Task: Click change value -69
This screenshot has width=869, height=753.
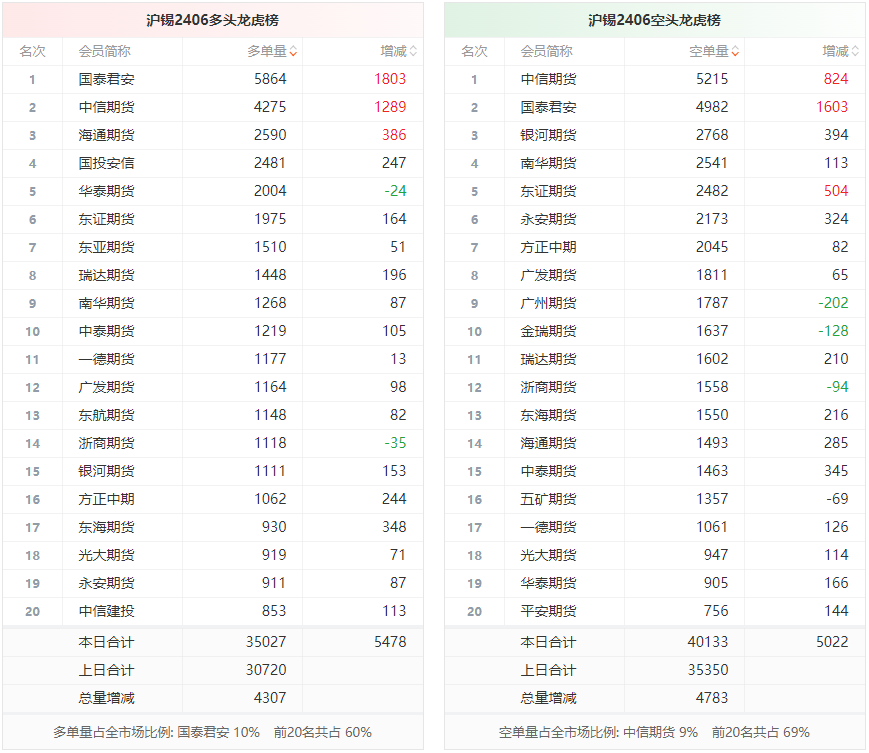Action: point(837,499)
